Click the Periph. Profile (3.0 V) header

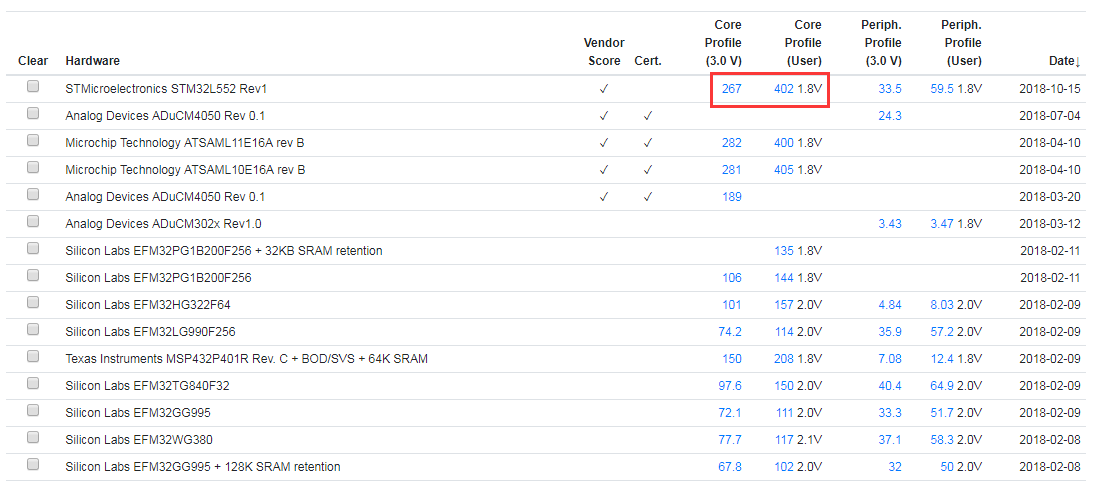881,43
